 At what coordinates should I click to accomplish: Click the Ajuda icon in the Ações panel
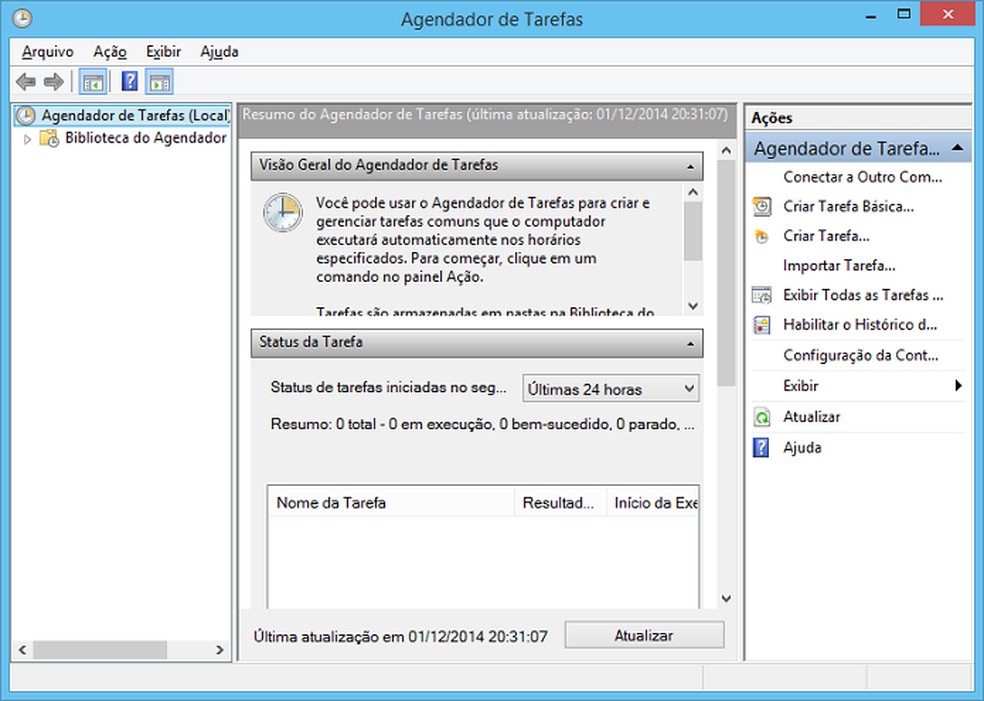[761, 447]
